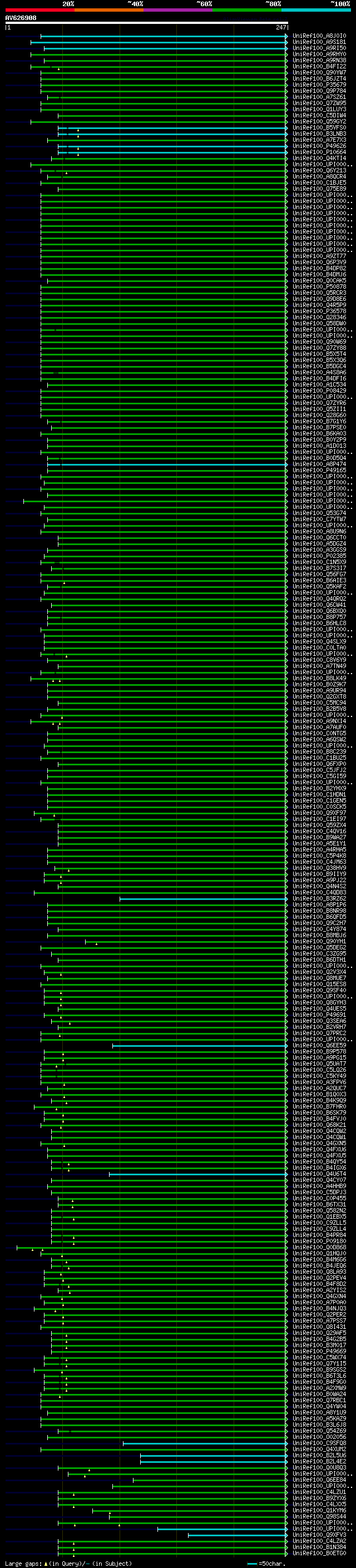
Task: Select hit label UniRef100_Q9P784
Action: coord(319,91)
